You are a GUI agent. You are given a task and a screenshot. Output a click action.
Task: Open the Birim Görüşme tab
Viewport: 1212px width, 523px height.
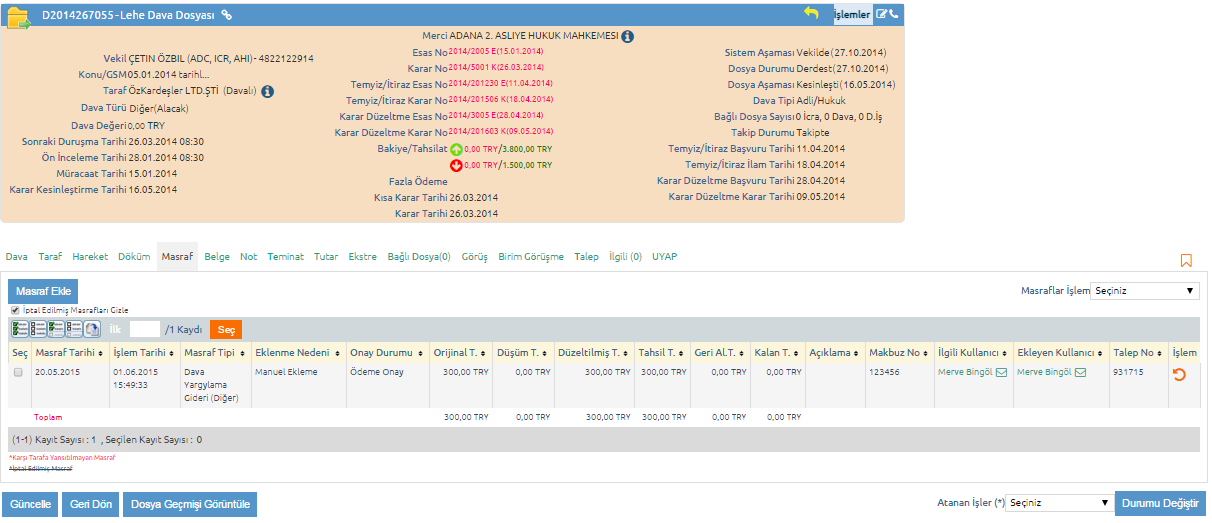click(531, 257)
